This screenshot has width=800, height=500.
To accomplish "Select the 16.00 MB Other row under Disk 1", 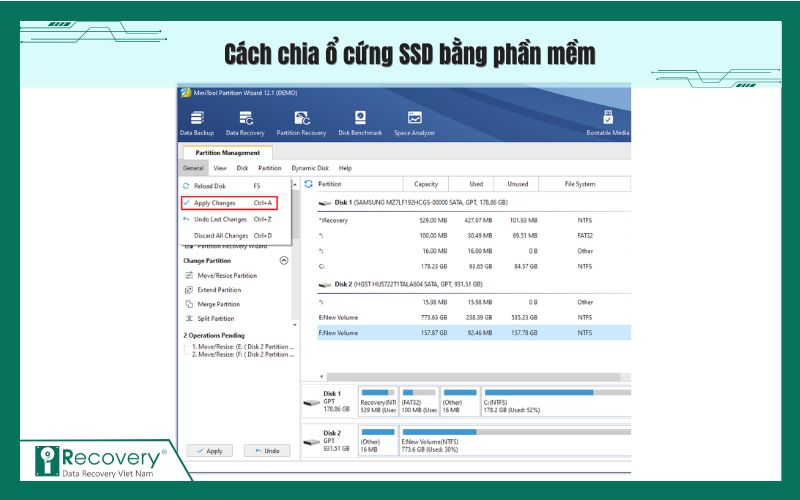I will point(473,251).
